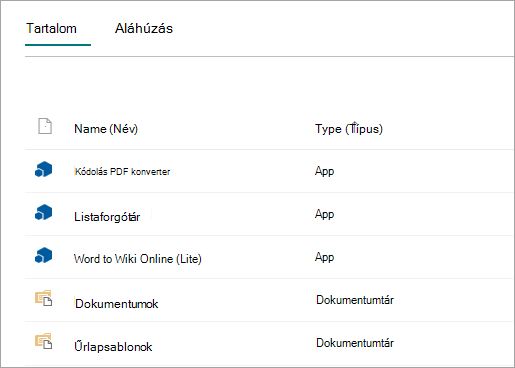Click the Listaforgótár app icon

(44, 212)
